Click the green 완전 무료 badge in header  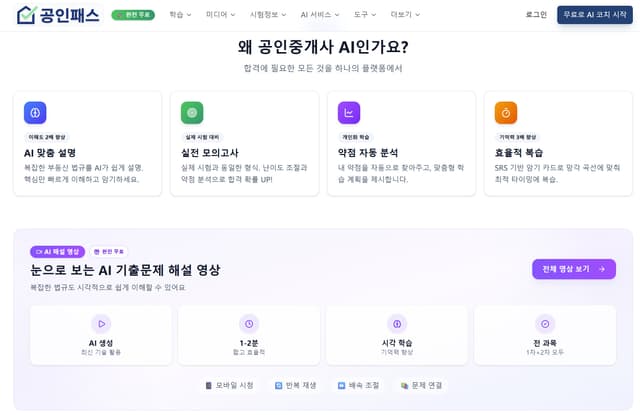133,15
